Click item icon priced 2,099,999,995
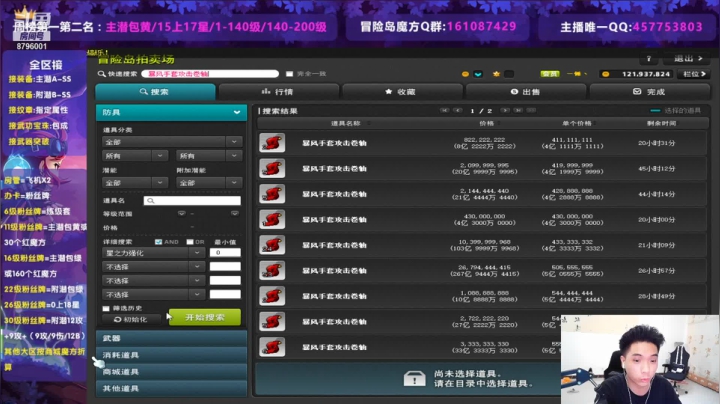Screen dimensions: 720x404 click(272, 168)
